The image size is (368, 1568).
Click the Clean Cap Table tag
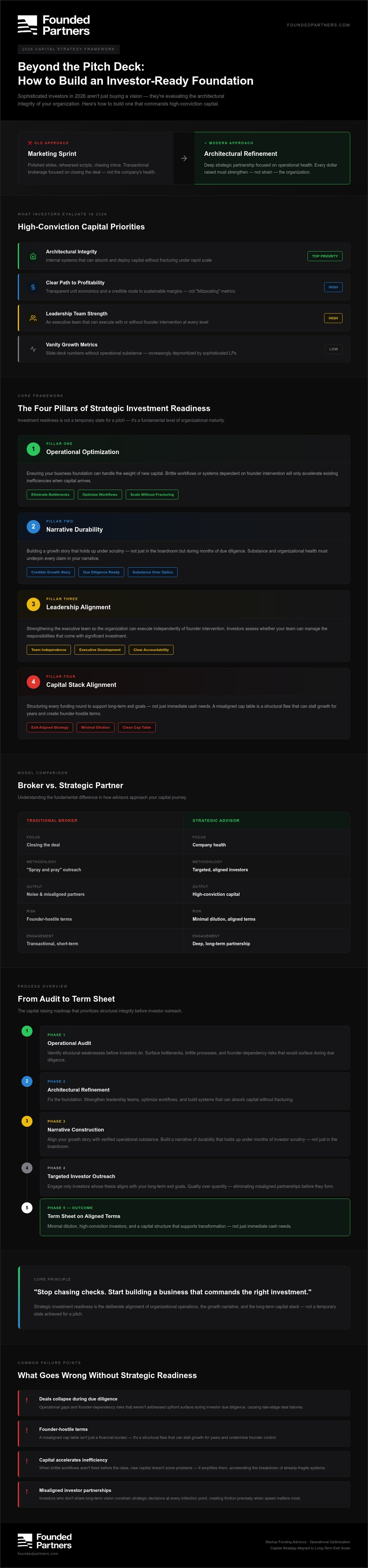pos(137,727)
